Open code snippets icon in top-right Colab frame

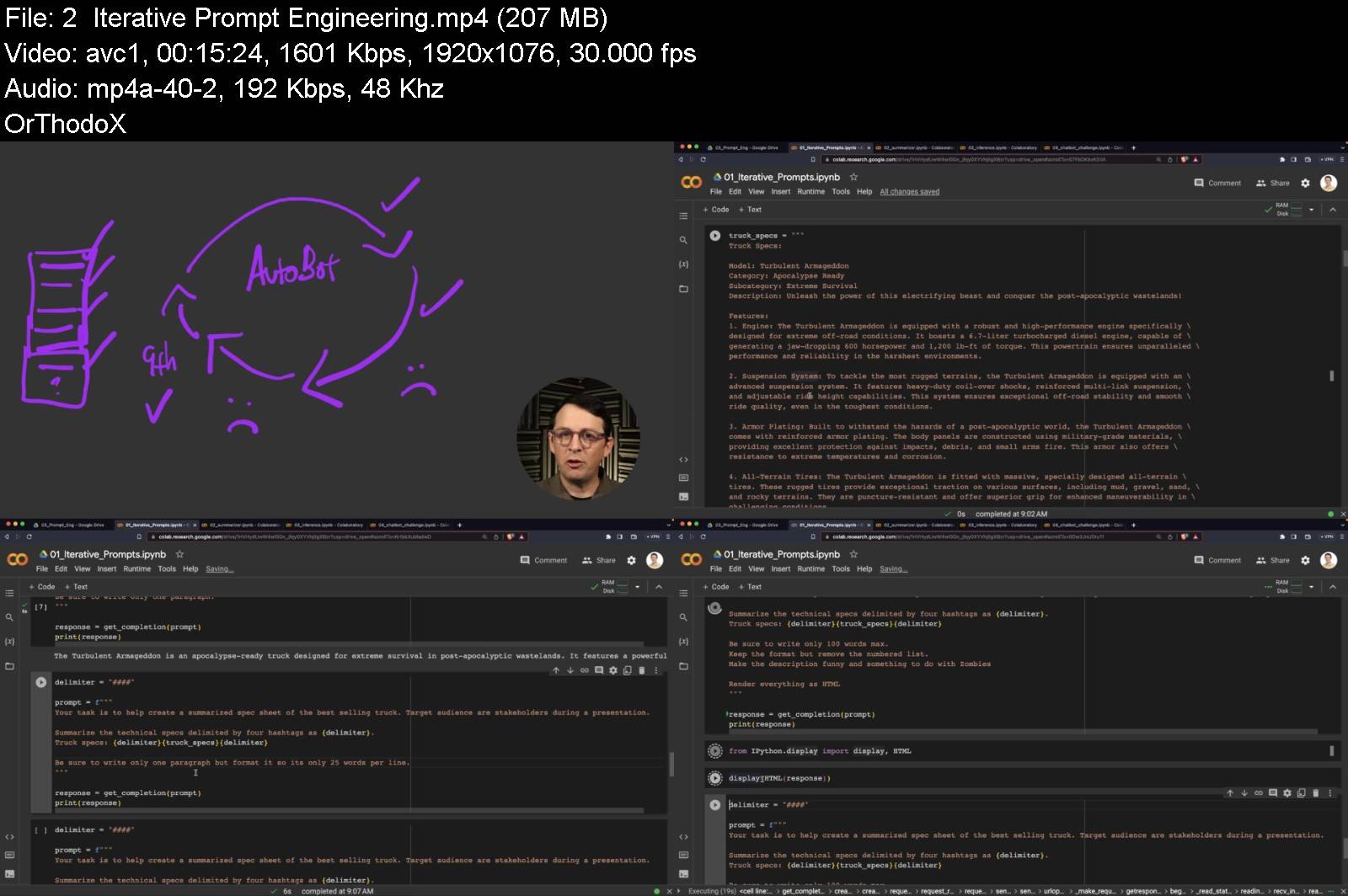tap(683, 460)
